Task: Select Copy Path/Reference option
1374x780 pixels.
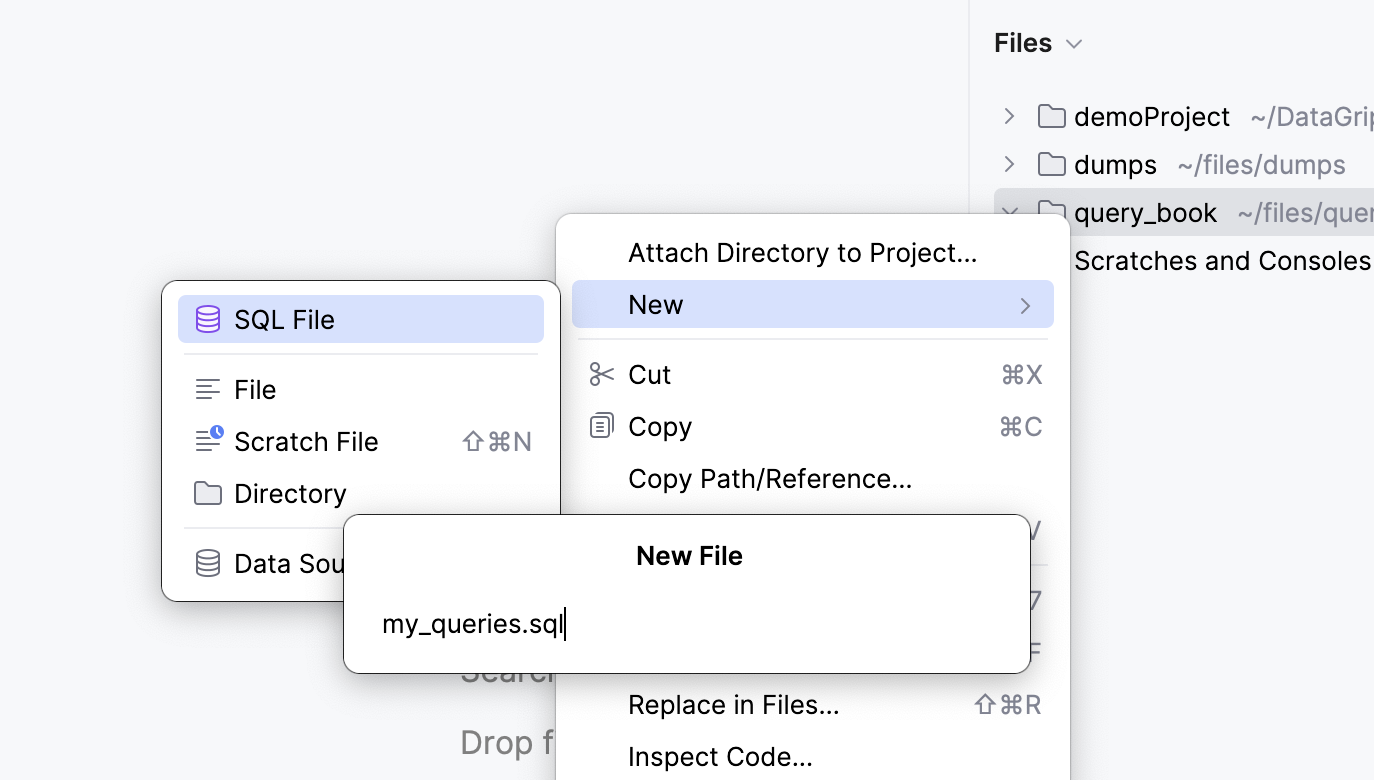Action: pos(770,479)
